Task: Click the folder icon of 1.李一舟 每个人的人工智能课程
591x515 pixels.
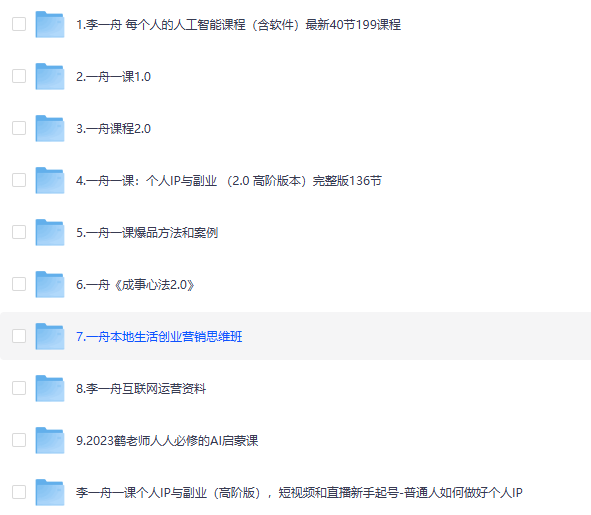Action: (x=50, y=25)
